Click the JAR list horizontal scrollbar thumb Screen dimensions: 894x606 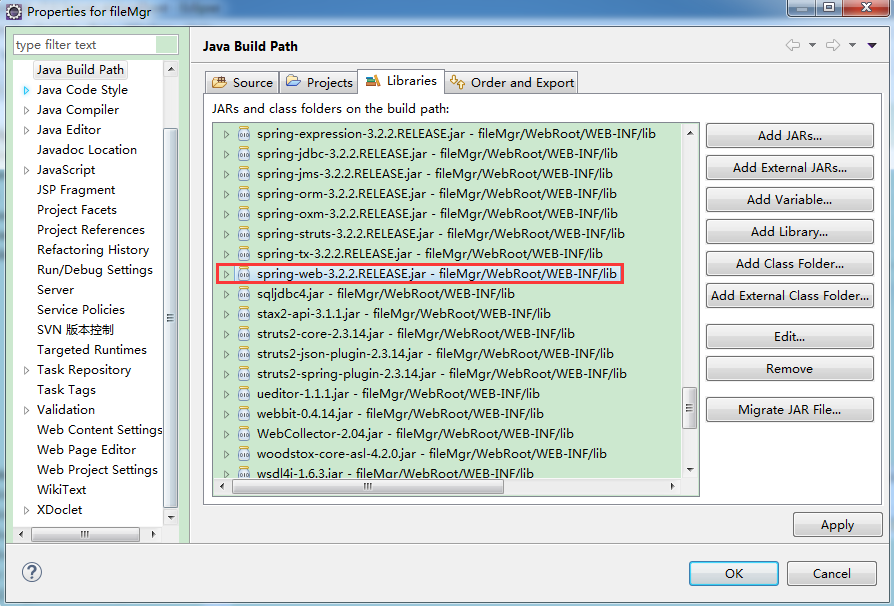pyautogui.click(x=368, y=486)
